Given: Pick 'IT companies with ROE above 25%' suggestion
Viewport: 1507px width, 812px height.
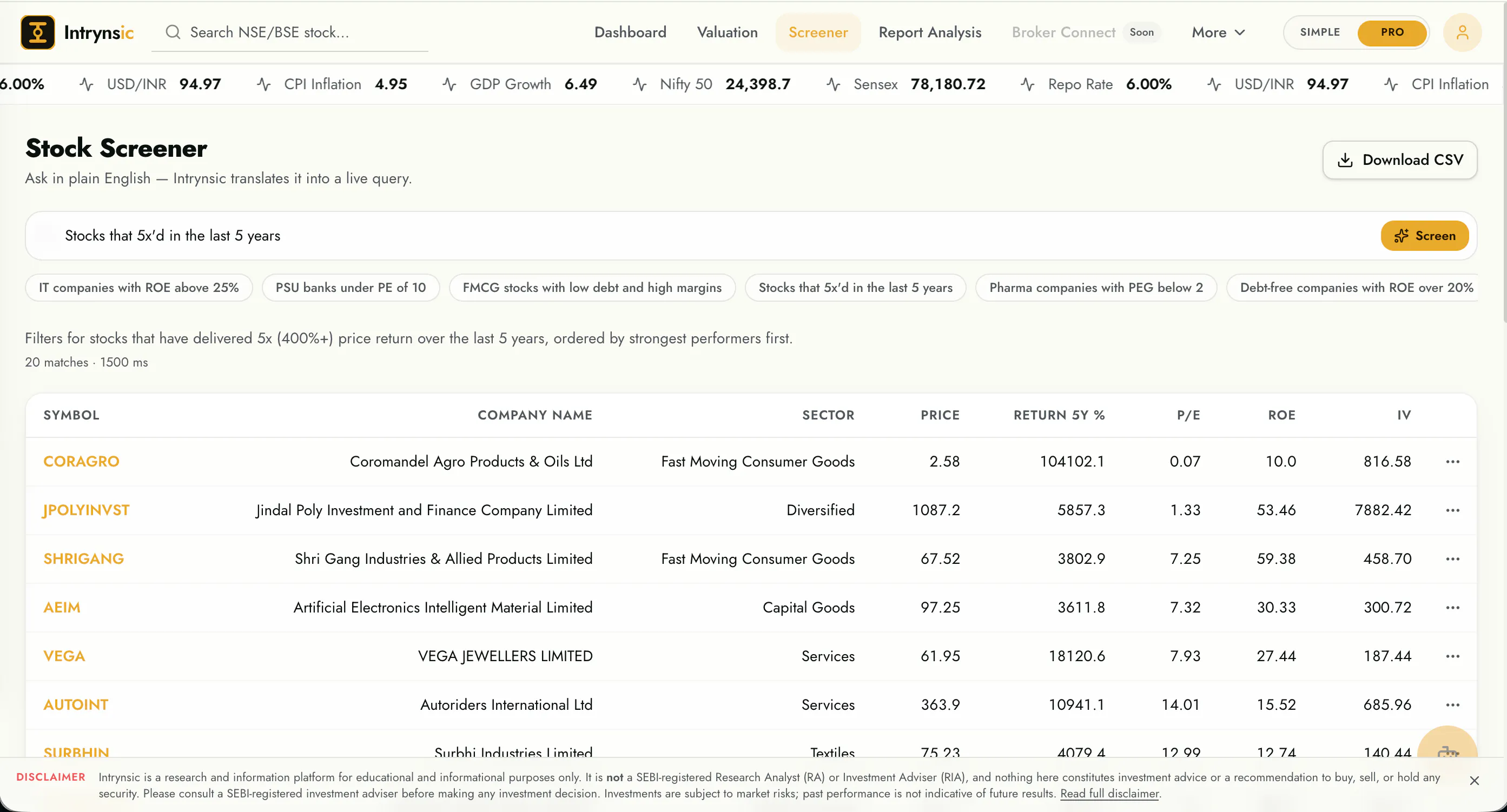Looking at the screenshot, I should click(138, 288).
